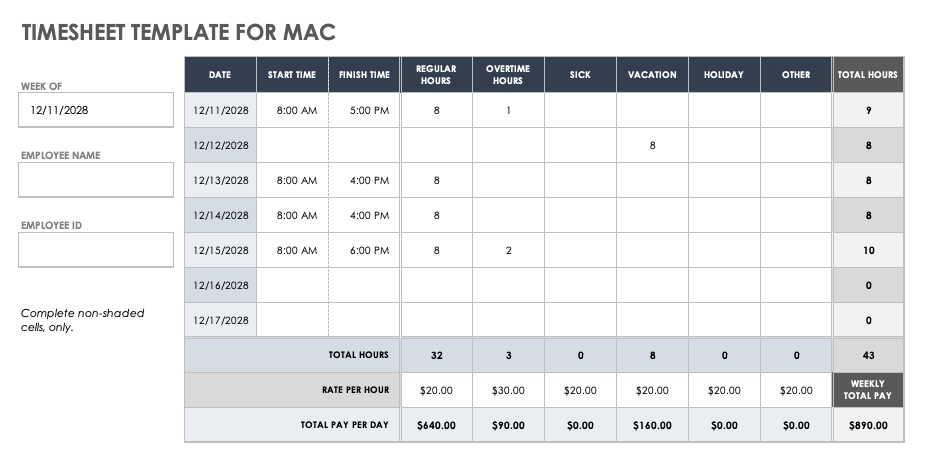This screenshot has height=465, width=927.
Task: Select the empty start time for 12/16/2028
Action: pos(293,286)
